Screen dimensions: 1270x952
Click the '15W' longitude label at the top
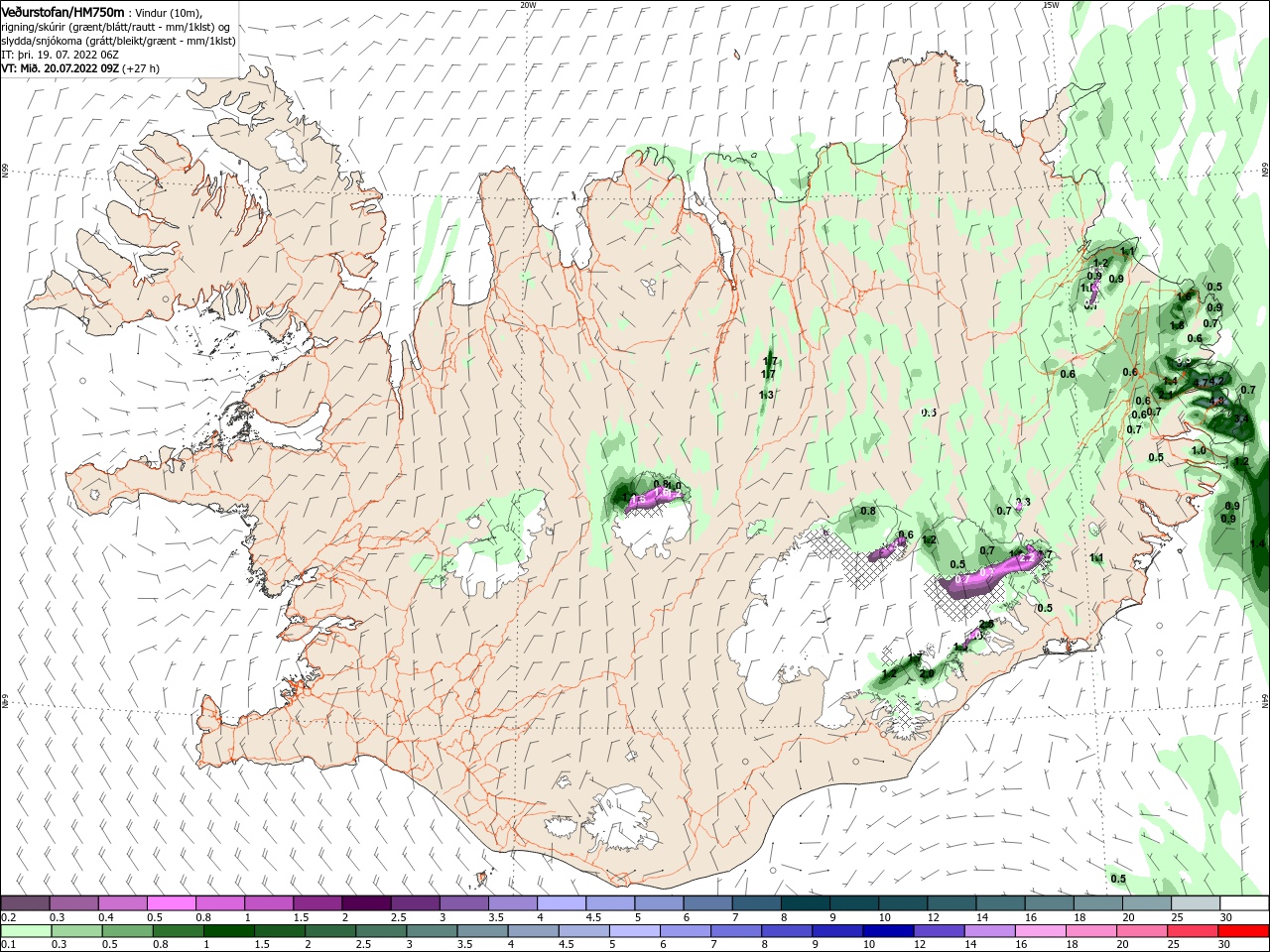tap(1051, 5)
